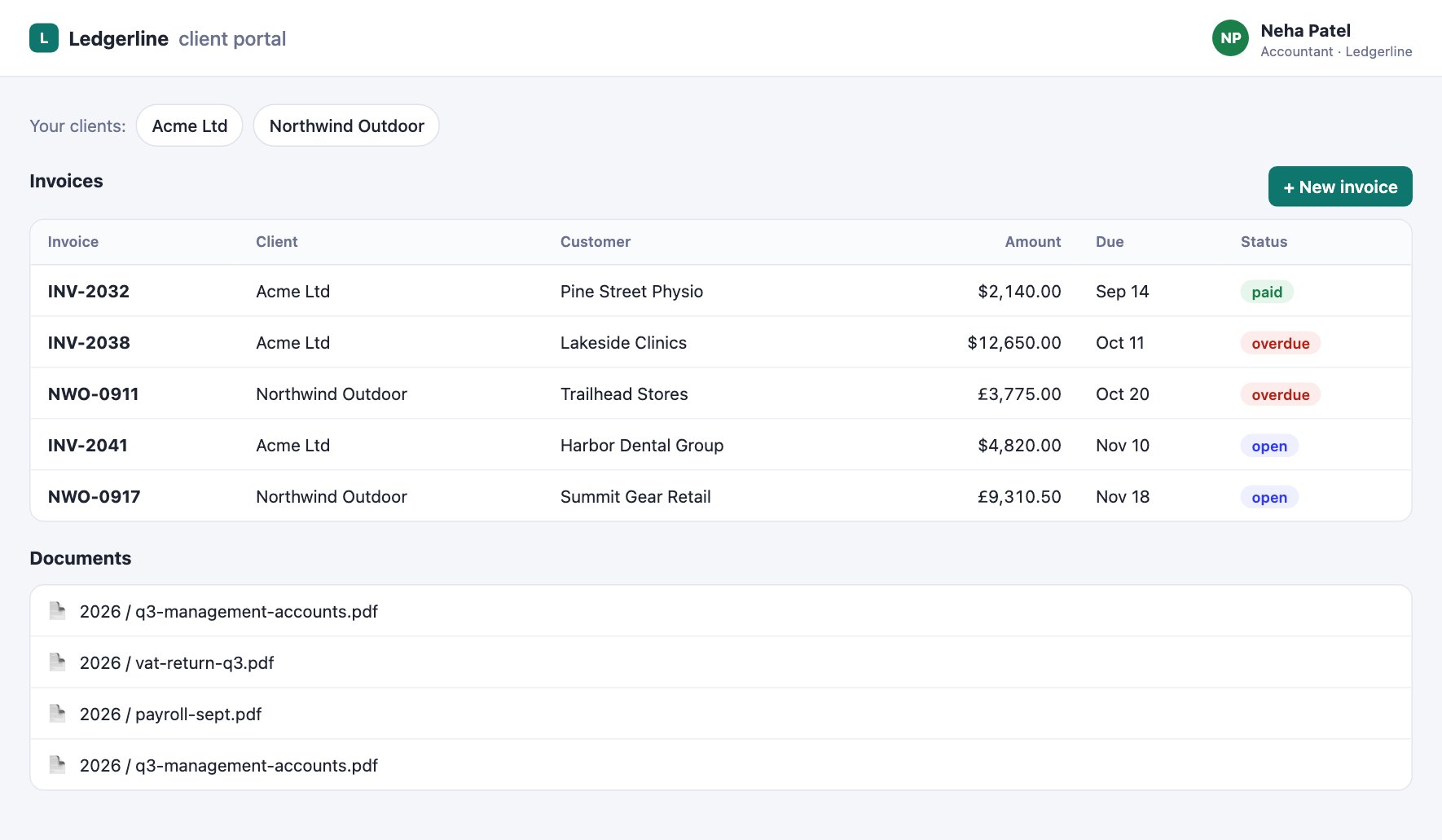Click the overdue badge on the INV-2038 row

[1281, 343]
